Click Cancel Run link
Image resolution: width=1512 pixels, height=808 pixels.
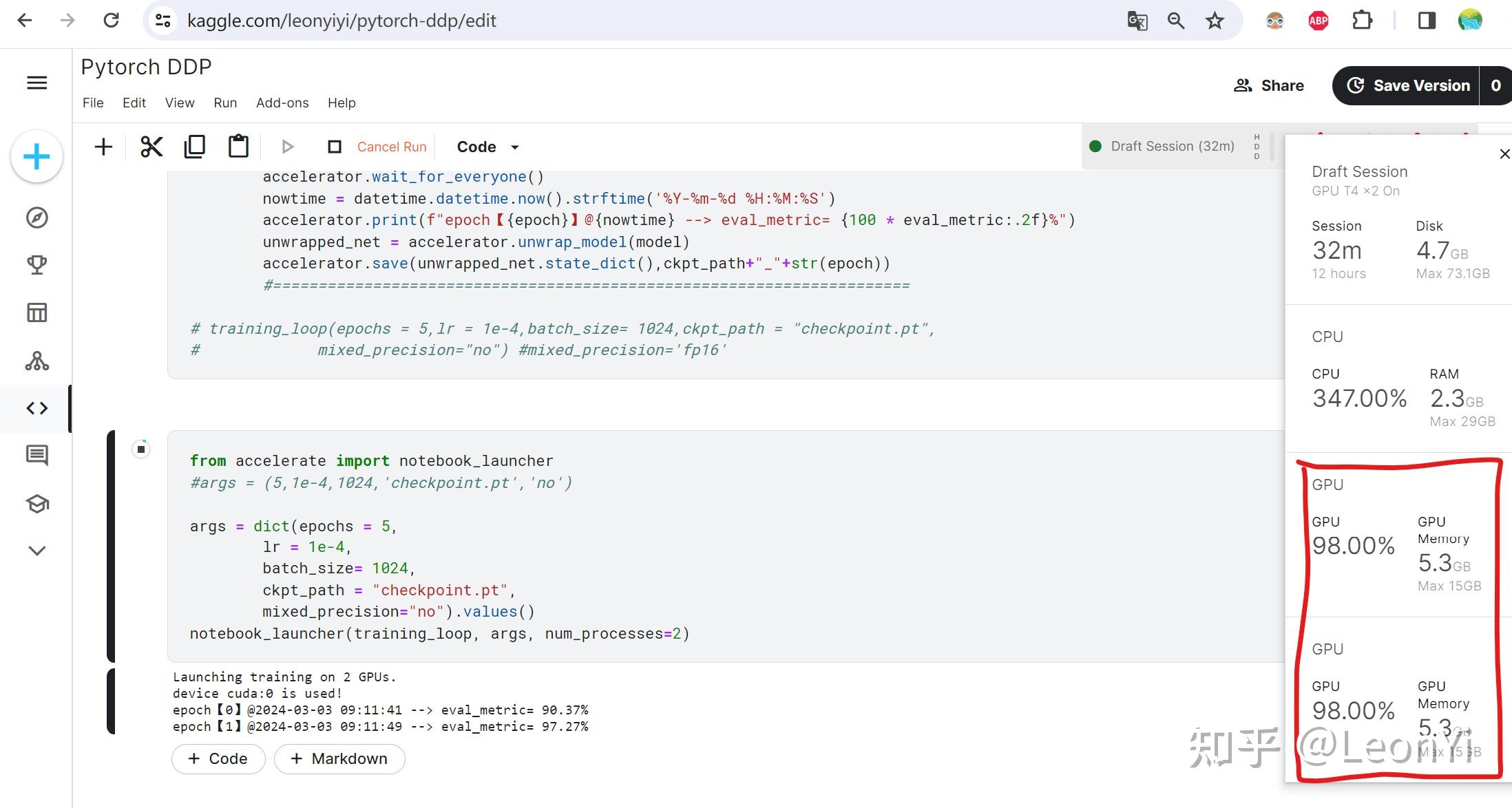(392, 147)
